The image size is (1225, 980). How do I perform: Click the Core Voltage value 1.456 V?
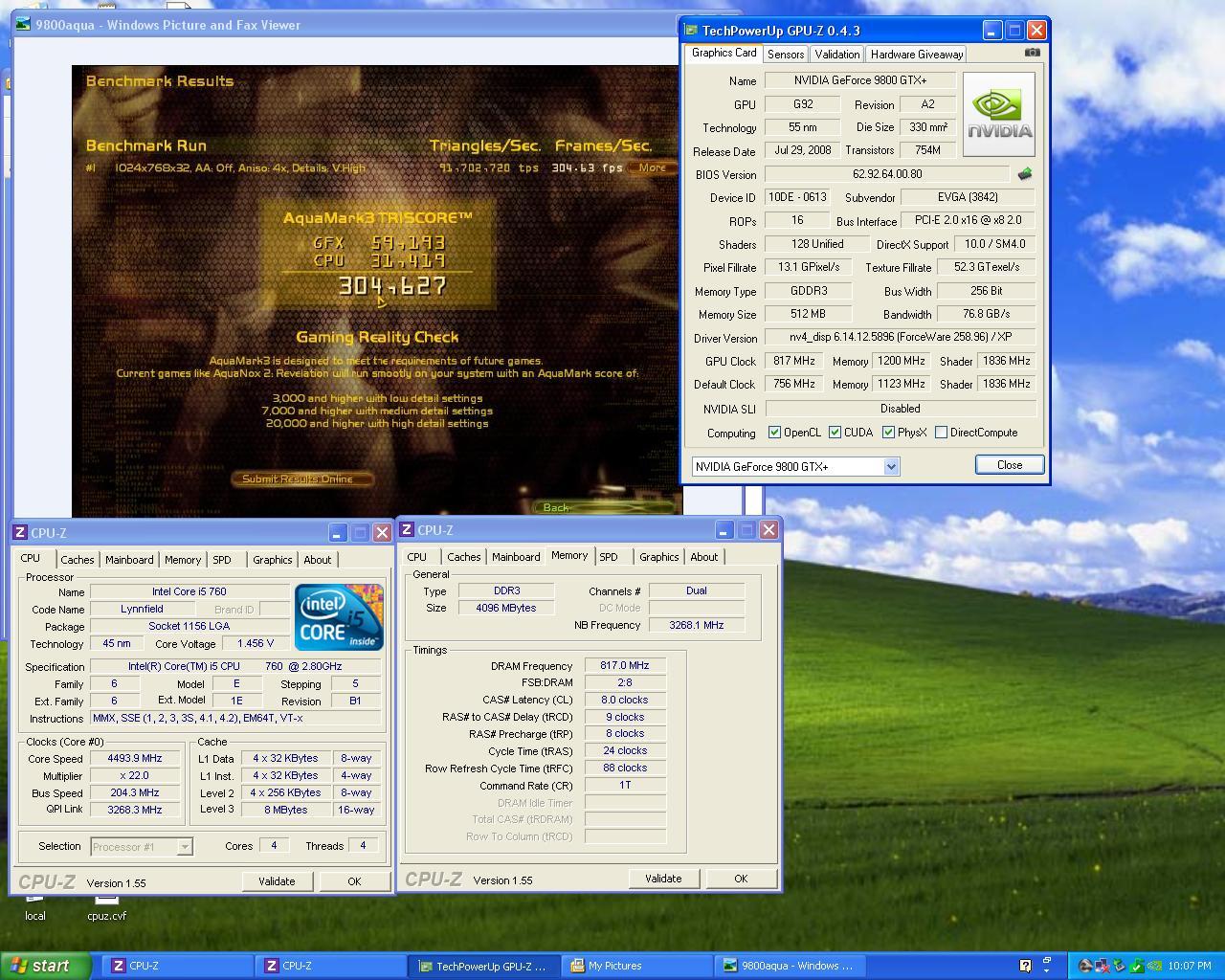(x=255, y=643)
